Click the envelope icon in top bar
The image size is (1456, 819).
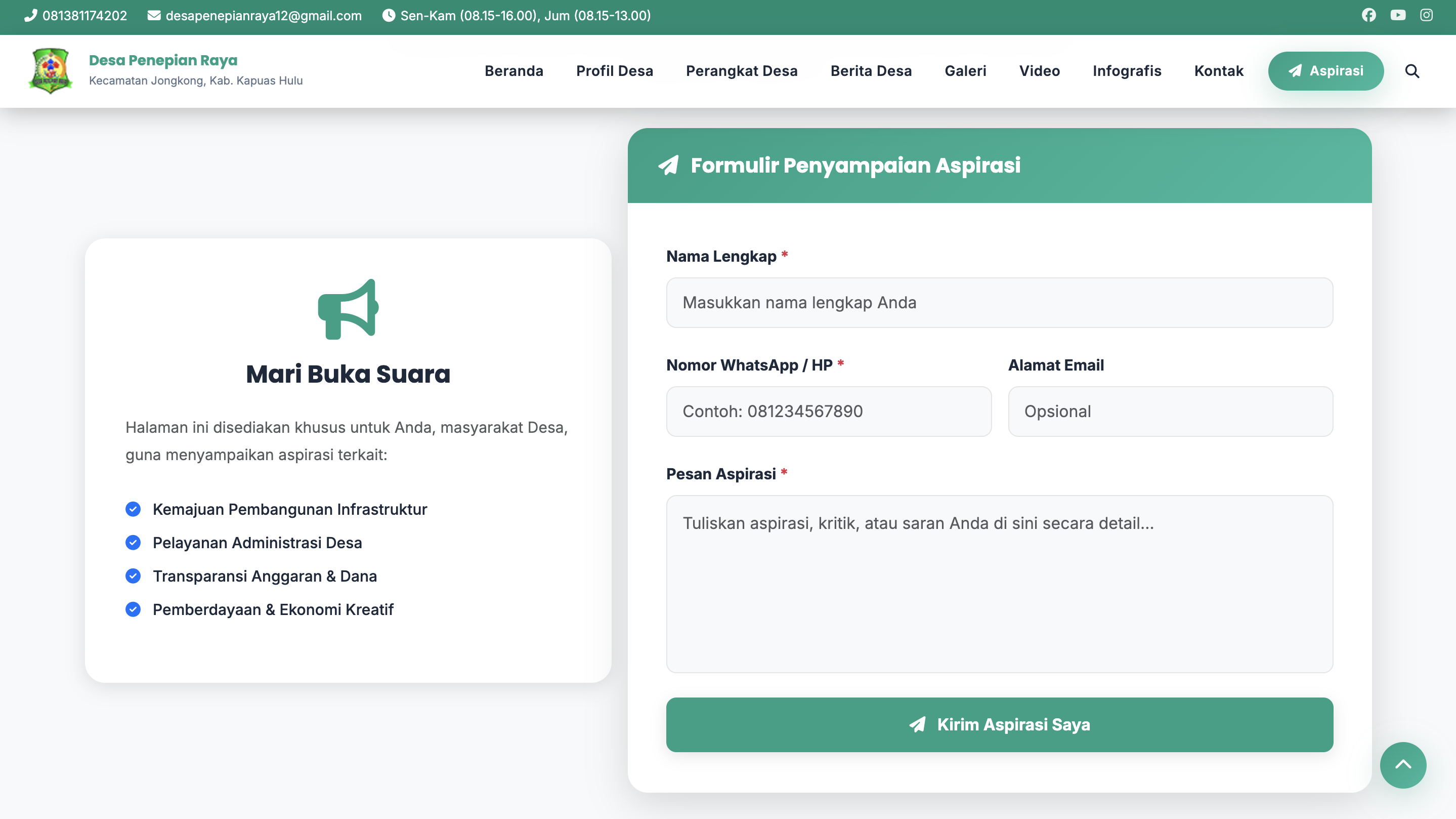[154, 15]
